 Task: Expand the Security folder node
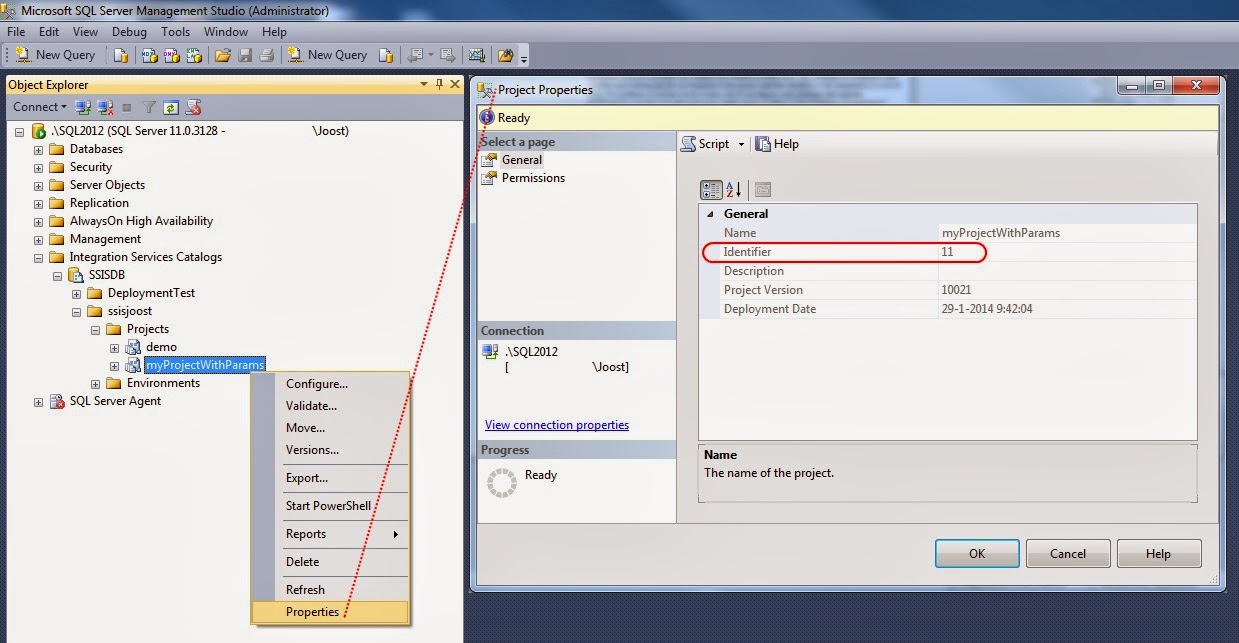pyautogui.click(x=39, y=167)
